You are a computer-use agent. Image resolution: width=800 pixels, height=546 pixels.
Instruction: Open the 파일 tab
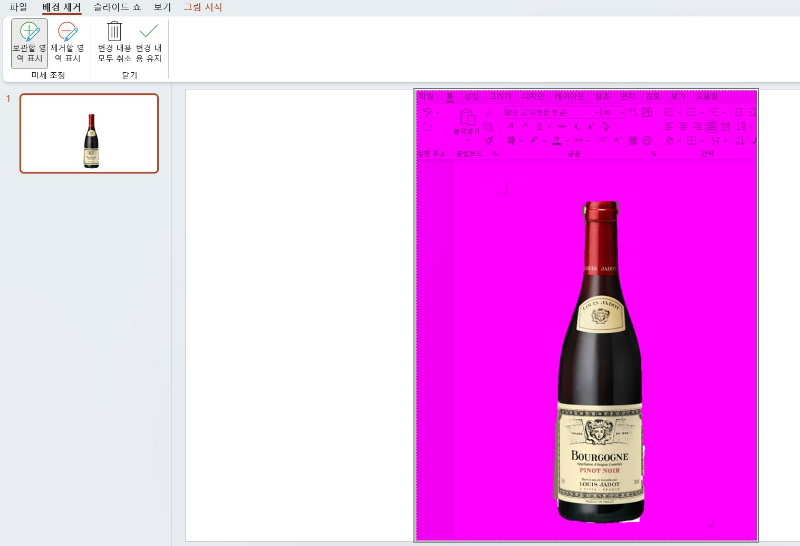point(18,7)
